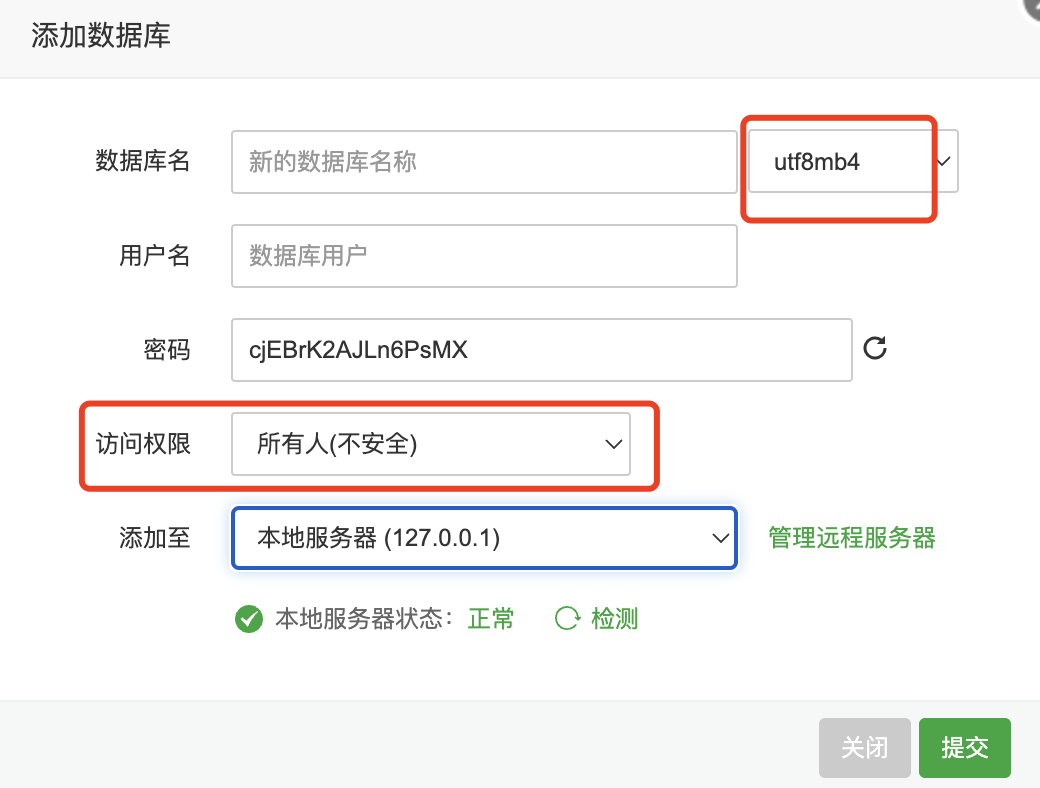Close the dialog using the top-right X
1040x788 pixels.
pos(1032,7)
